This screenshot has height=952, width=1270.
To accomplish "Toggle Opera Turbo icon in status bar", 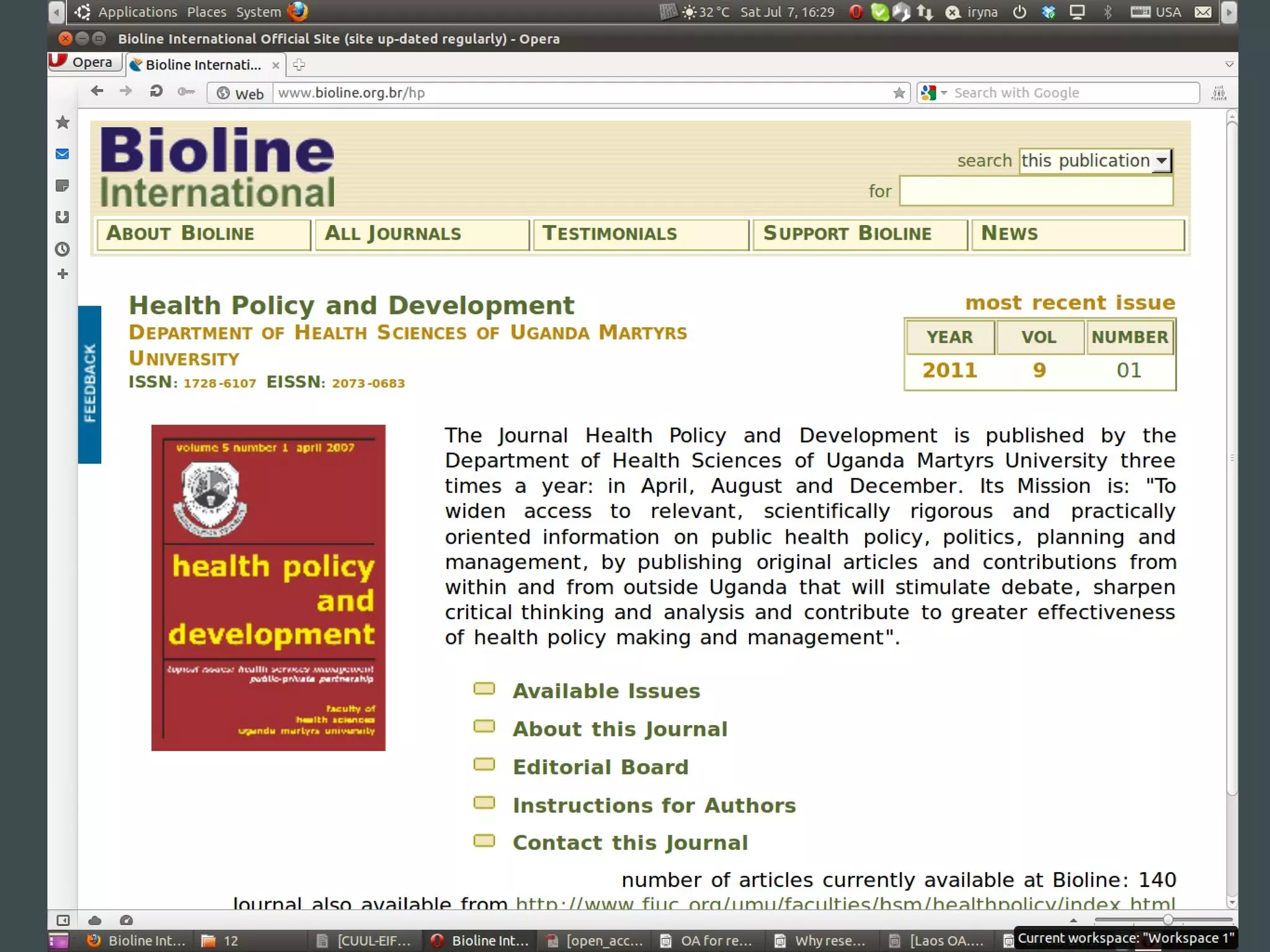I will (127, 920).
